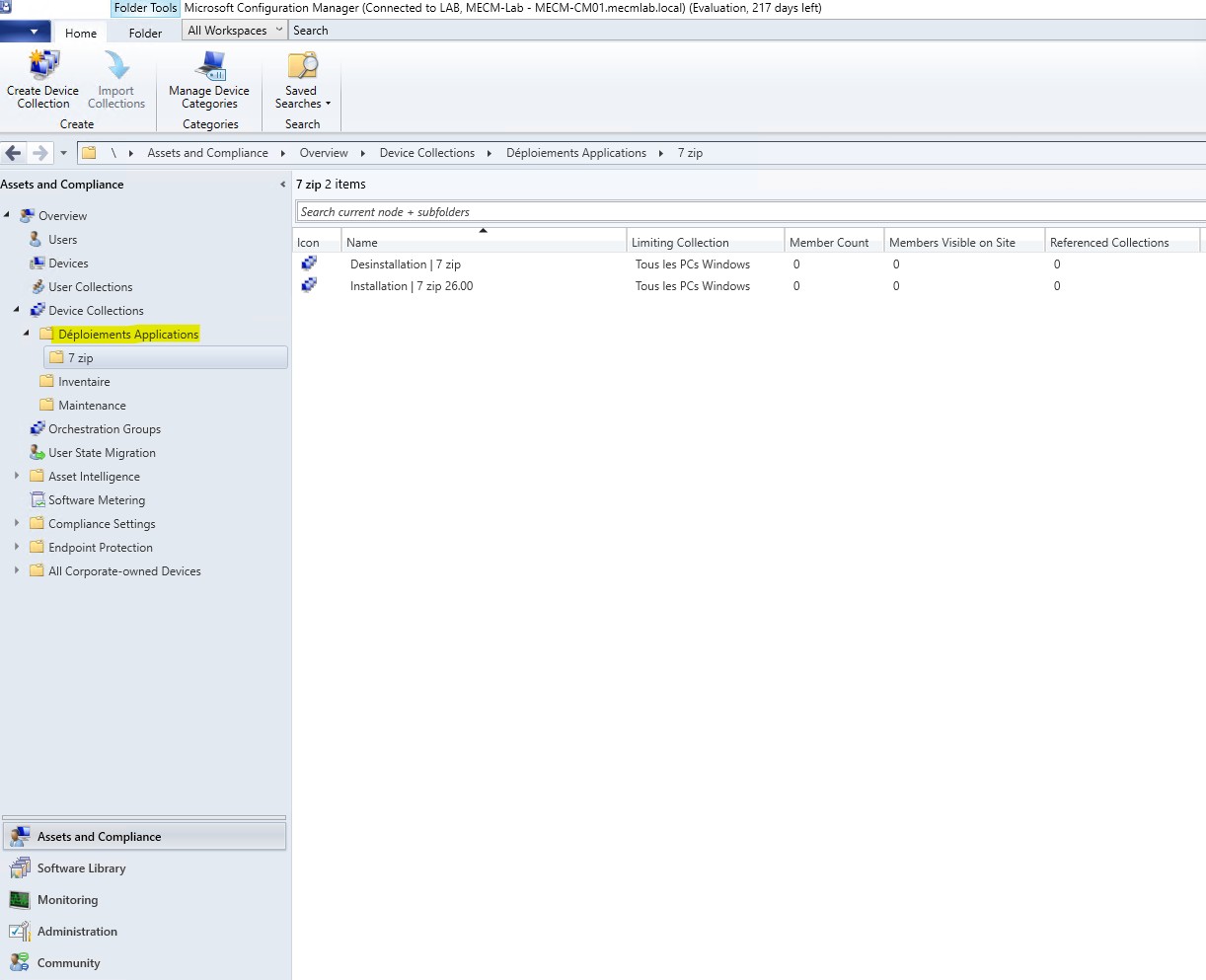1206x980 pixels.
Task: Select the Device Collections node icon
Action: pos(38,311)
